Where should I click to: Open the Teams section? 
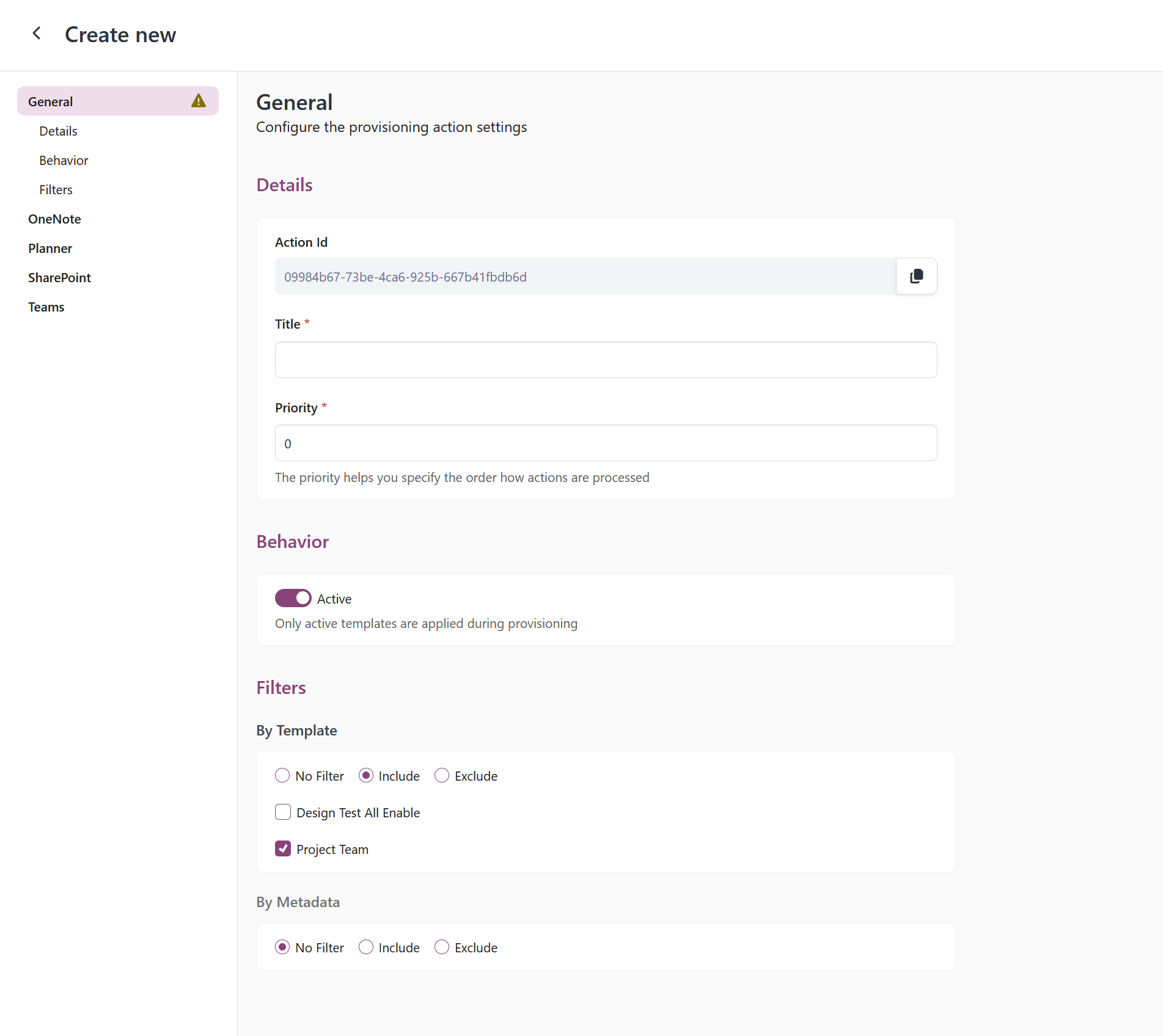pyautogui.click(x=46, y=307)
